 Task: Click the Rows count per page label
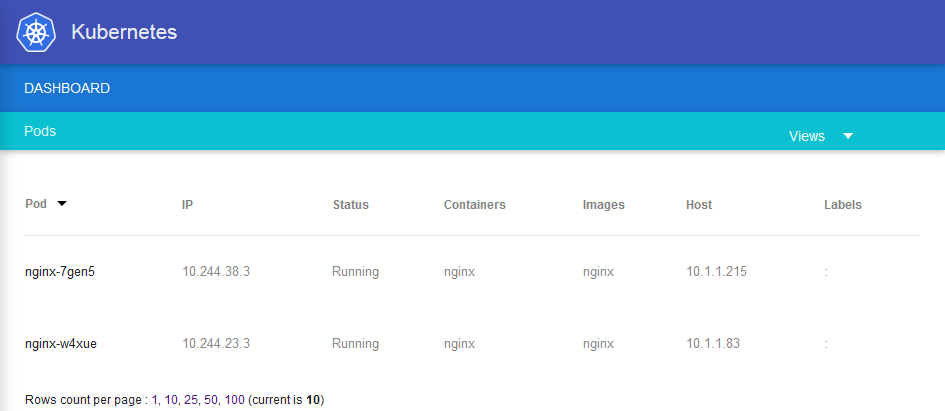point(86,400)
